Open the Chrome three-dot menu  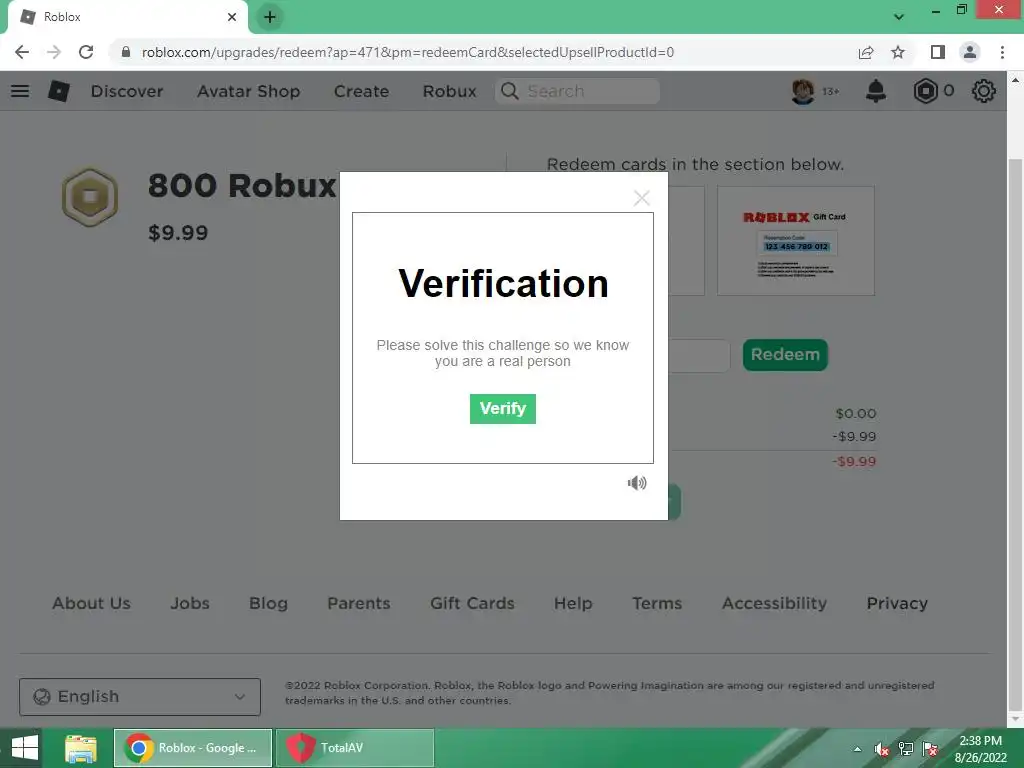pos(1002,52)
